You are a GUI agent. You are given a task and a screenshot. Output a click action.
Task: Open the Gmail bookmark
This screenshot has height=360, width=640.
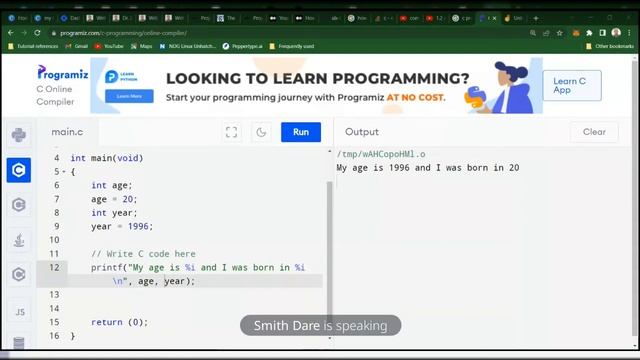pyautogui.click(x=77, y=46)
